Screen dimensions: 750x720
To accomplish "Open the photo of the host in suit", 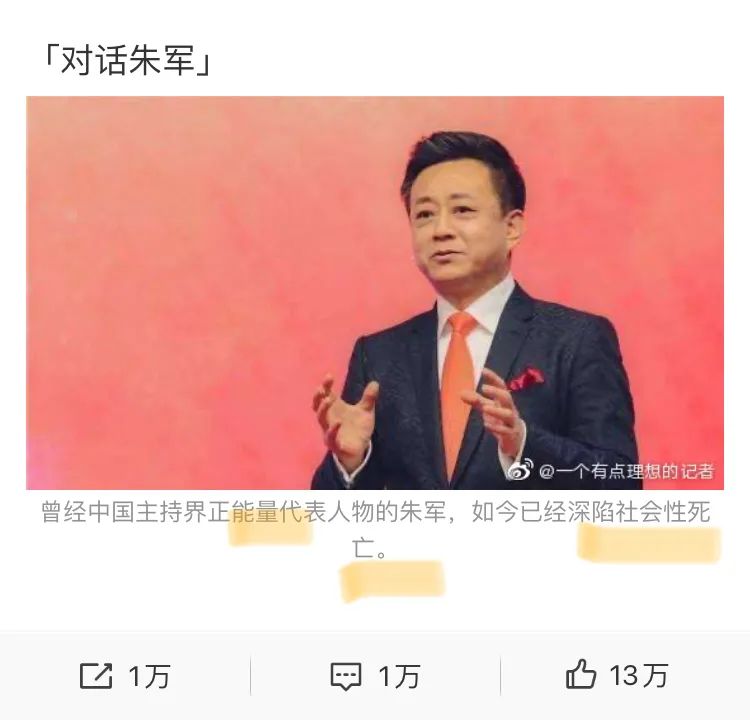I will [375, 293].
